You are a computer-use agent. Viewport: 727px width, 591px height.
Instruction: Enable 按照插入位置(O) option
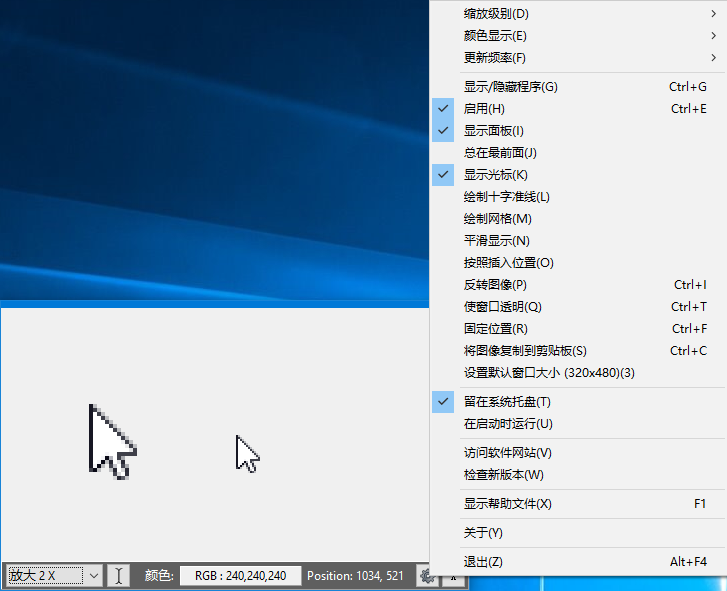pos(578,263)
